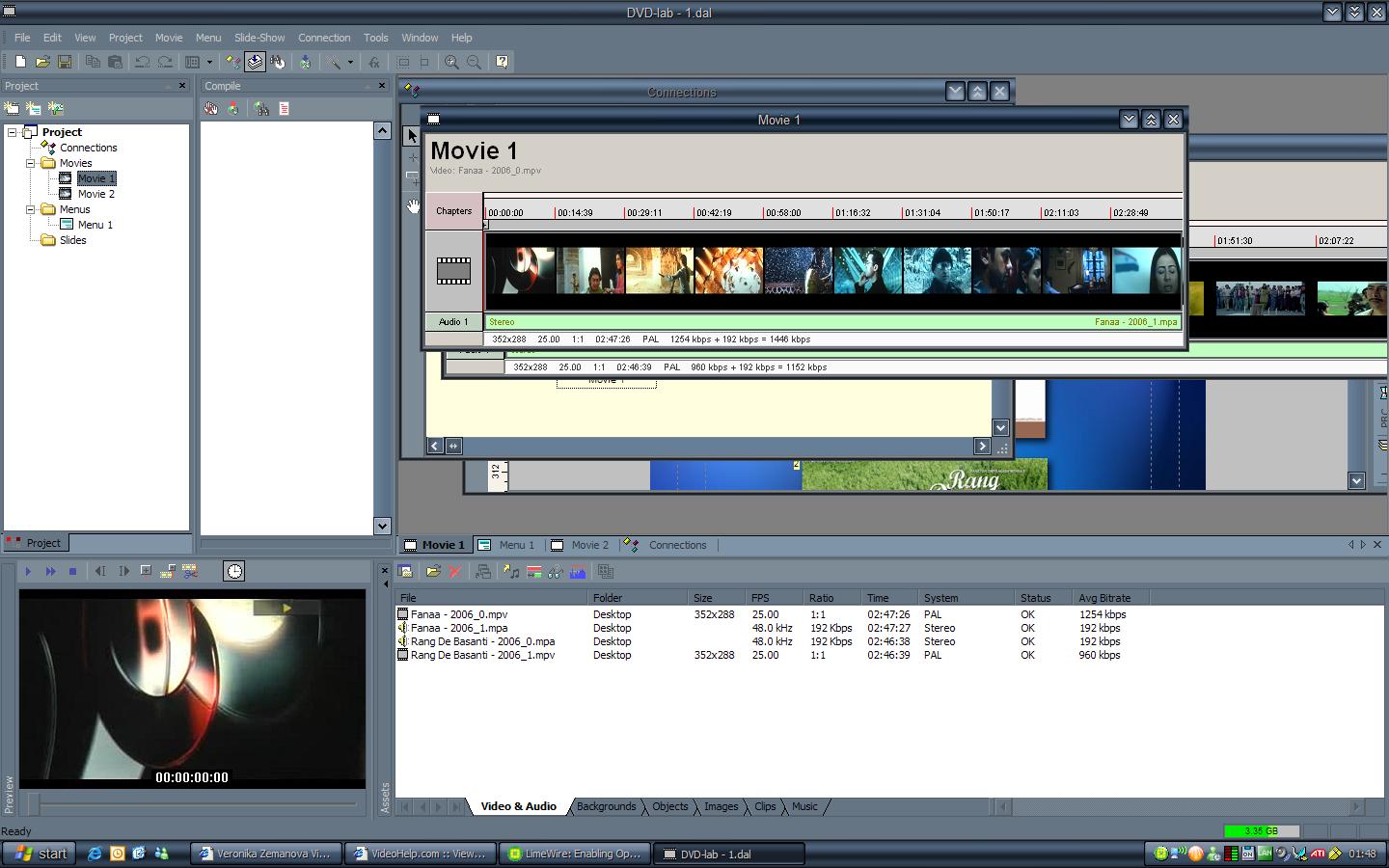1389x868 pixels.
Task: Select the hand pan tool in Movie window
Action: pyautogui.click(x=412, y=205)
